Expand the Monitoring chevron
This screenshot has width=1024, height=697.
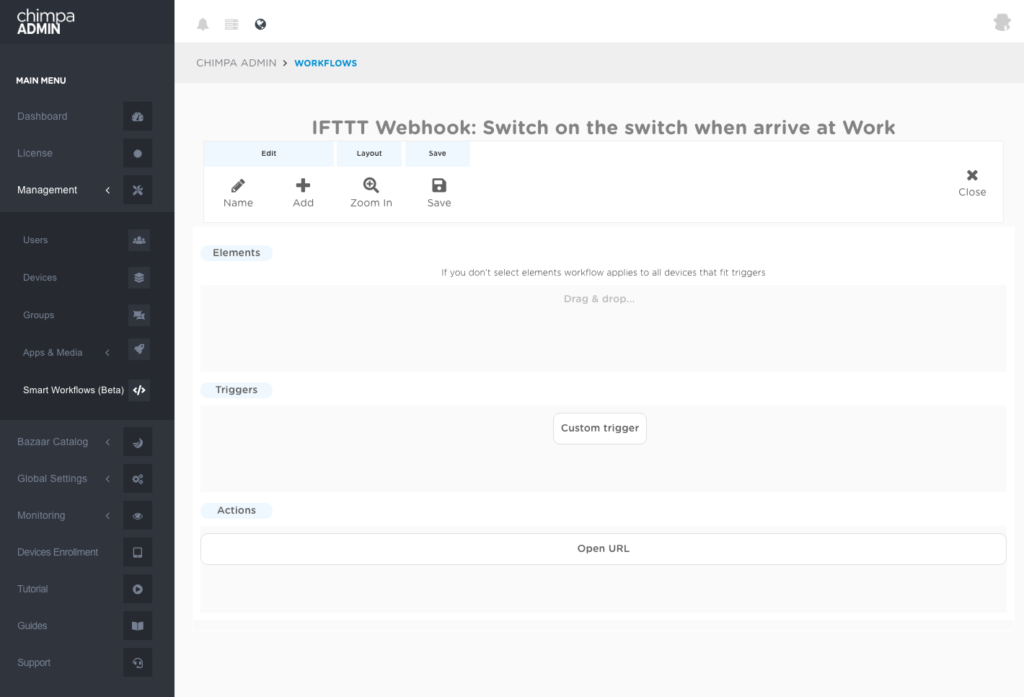pos(108,515)
